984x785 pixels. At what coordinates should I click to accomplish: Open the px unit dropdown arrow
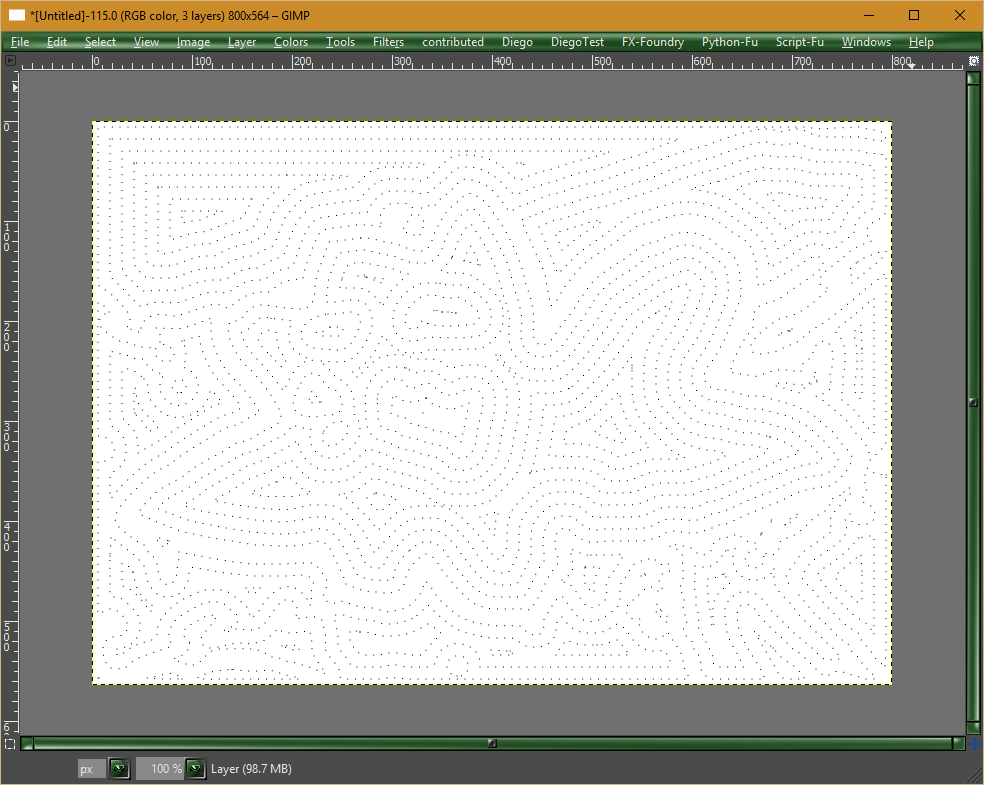(x=119, y=769)
